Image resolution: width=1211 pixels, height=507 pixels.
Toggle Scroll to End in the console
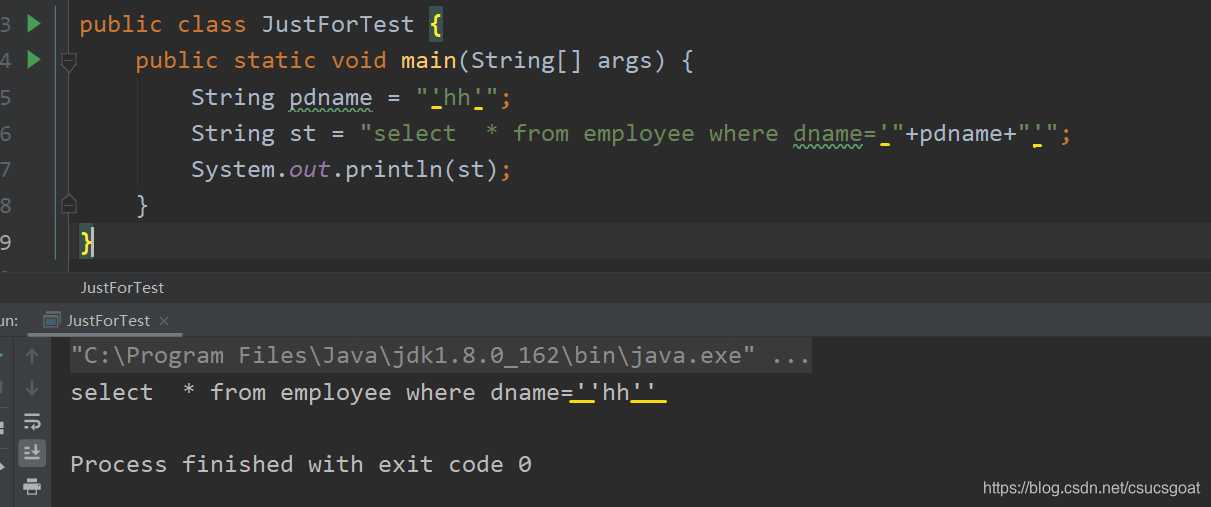tap(32, 452)
